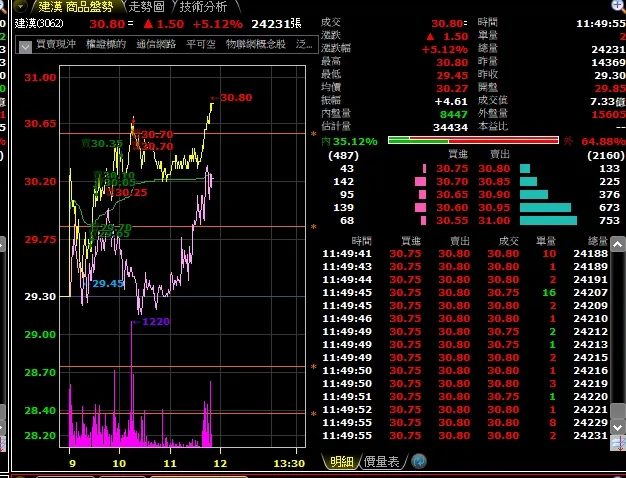Select the trade row at 11:49:41
The height and width of the screenshot is (478, 626).
[465, 254]
